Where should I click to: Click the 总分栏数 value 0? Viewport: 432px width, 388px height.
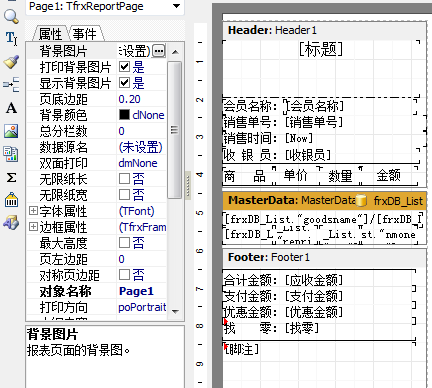click(x=122, y=131)
